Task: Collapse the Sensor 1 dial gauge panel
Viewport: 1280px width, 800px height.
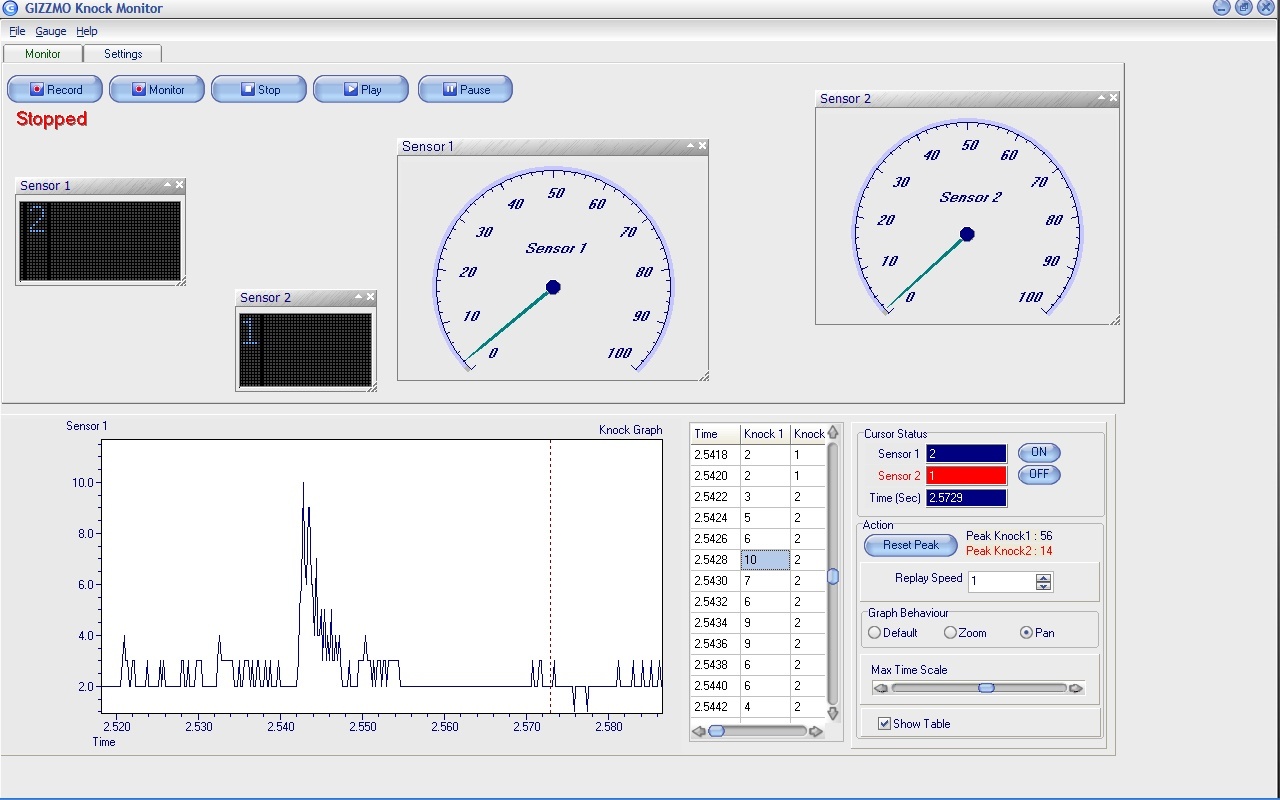Action: [x=690, y=146]
